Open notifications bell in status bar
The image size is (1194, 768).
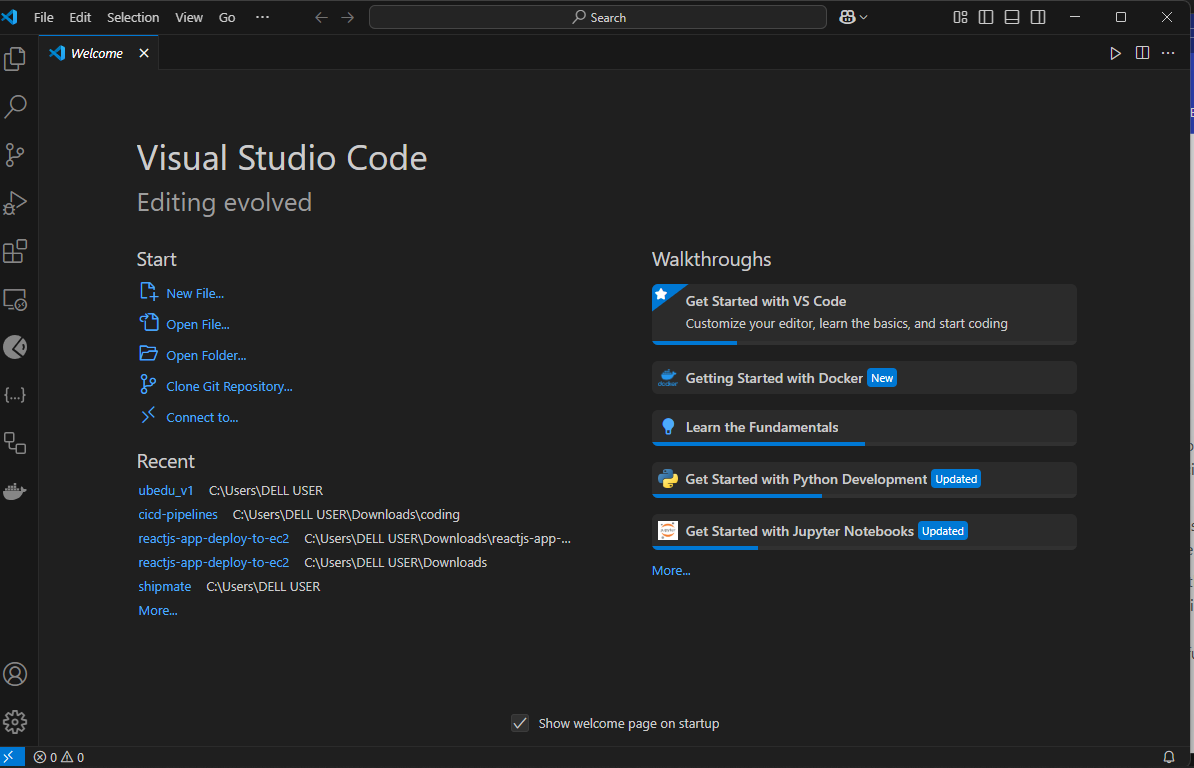(1169, 757)
